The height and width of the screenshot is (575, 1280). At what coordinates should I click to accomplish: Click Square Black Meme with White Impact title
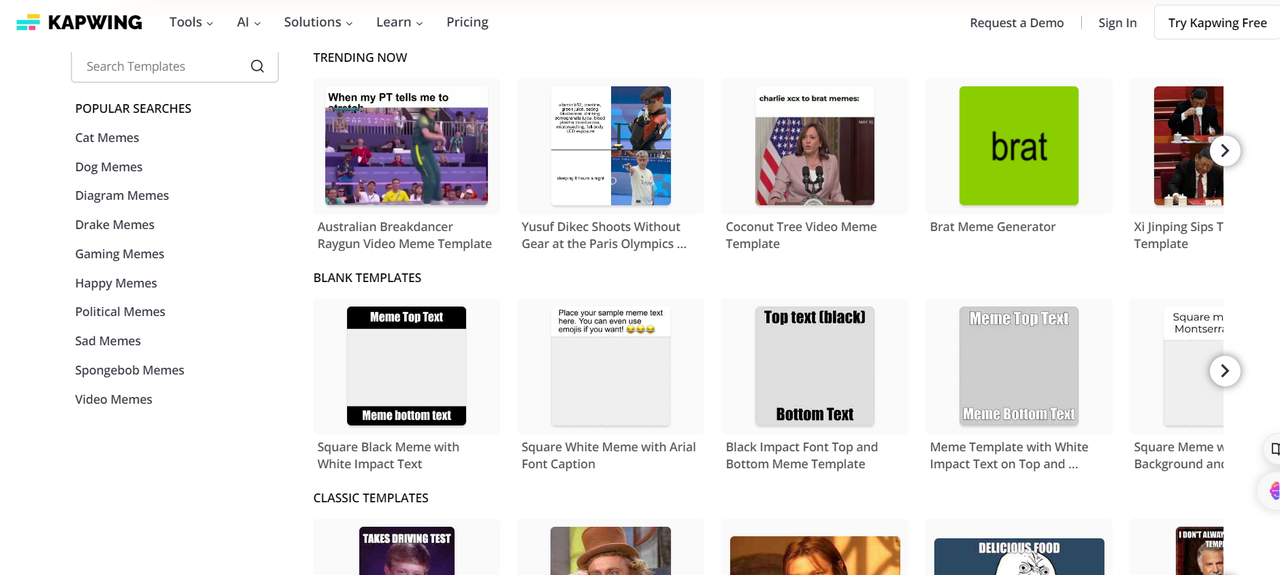click(388, 455)
